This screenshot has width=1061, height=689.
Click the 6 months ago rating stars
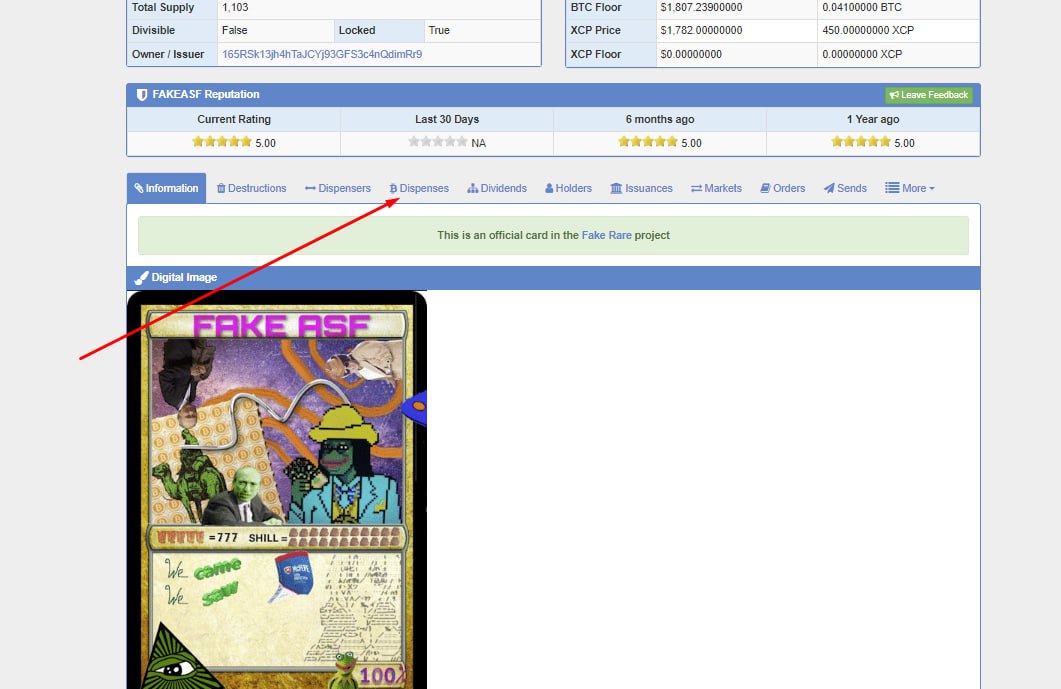(x=648, y=141)
